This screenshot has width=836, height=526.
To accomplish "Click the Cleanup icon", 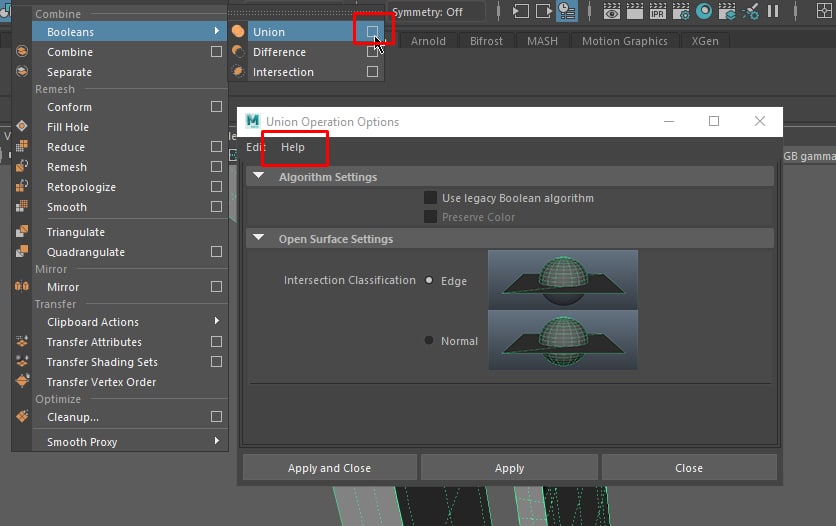I will pos(22,416).
